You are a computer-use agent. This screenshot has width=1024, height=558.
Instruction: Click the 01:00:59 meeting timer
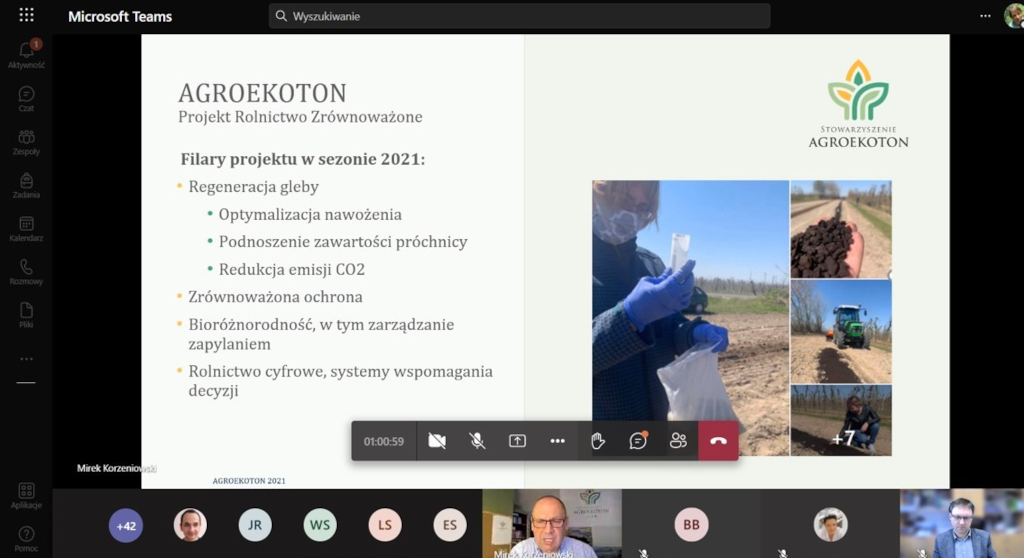(x=383, y=442)
